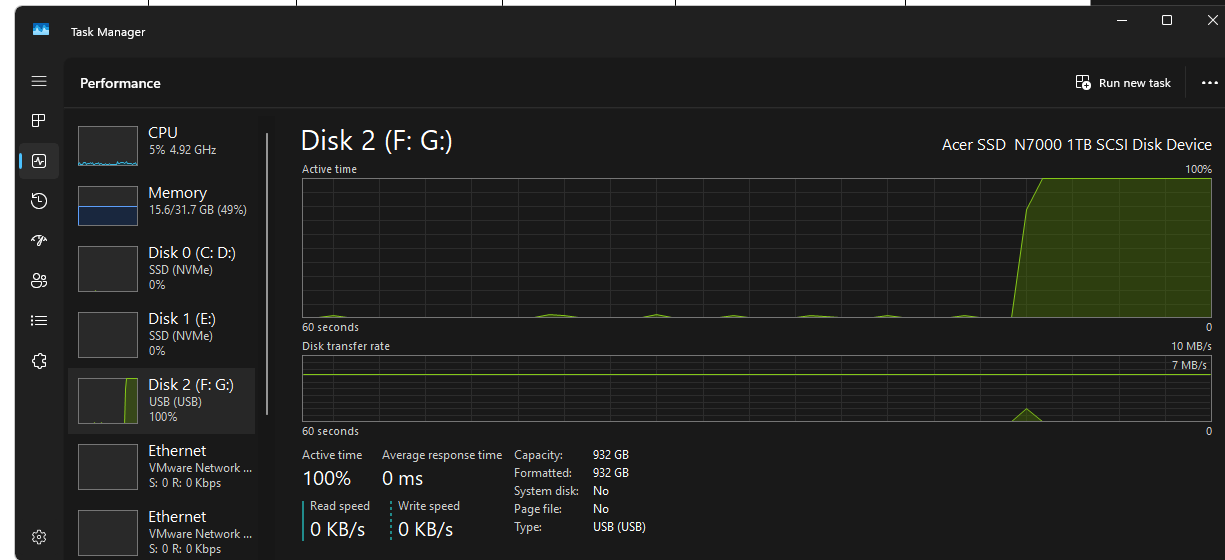Select Memory in the performance list
This screenshot has height=560, width=1225.
[161, 206]
